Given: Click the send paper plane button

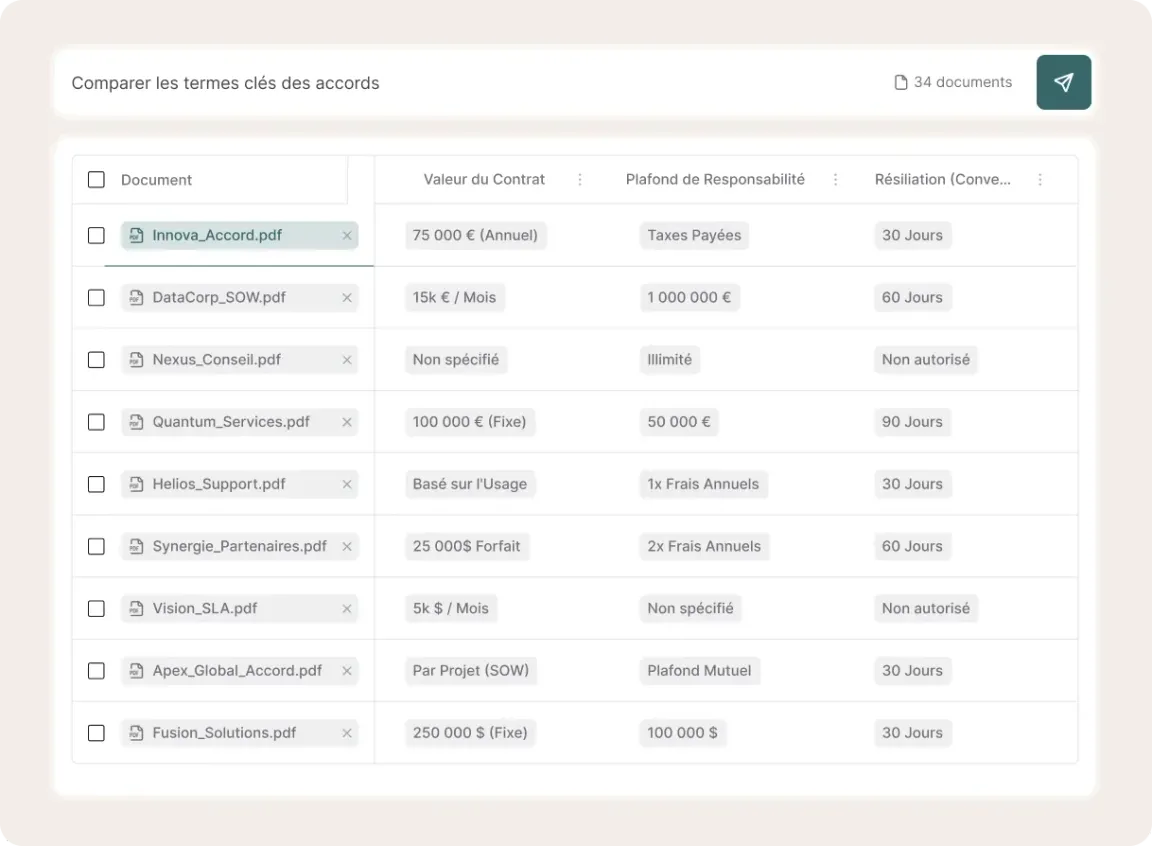Looking at the screenshot, I should [1063, 82].
